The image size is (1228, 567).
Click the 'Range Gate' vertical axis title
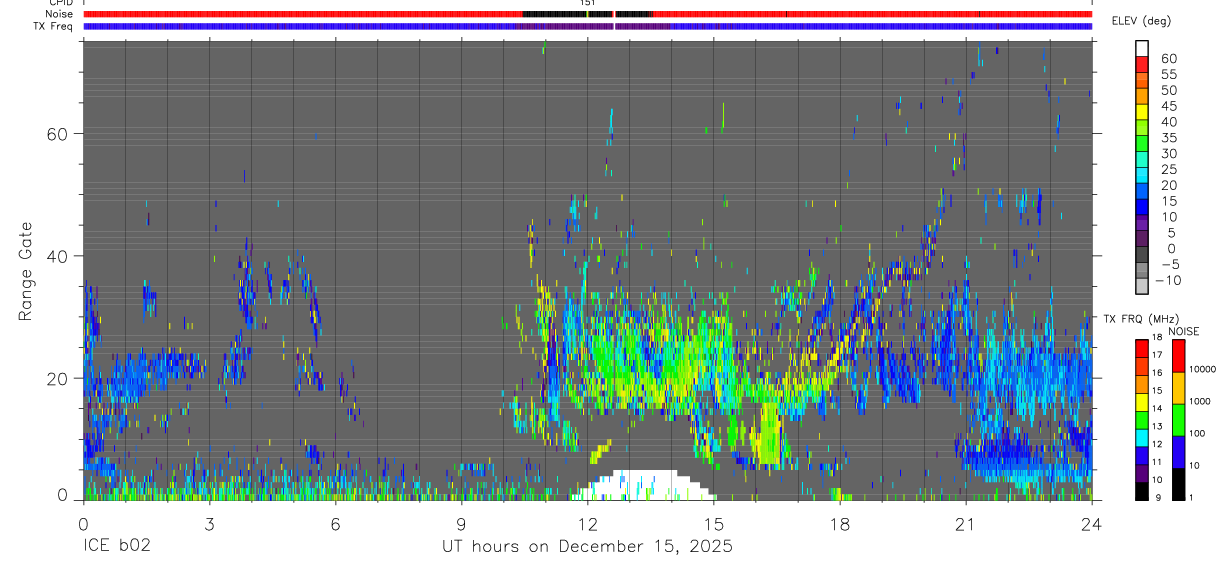click(x=26, y=270)
